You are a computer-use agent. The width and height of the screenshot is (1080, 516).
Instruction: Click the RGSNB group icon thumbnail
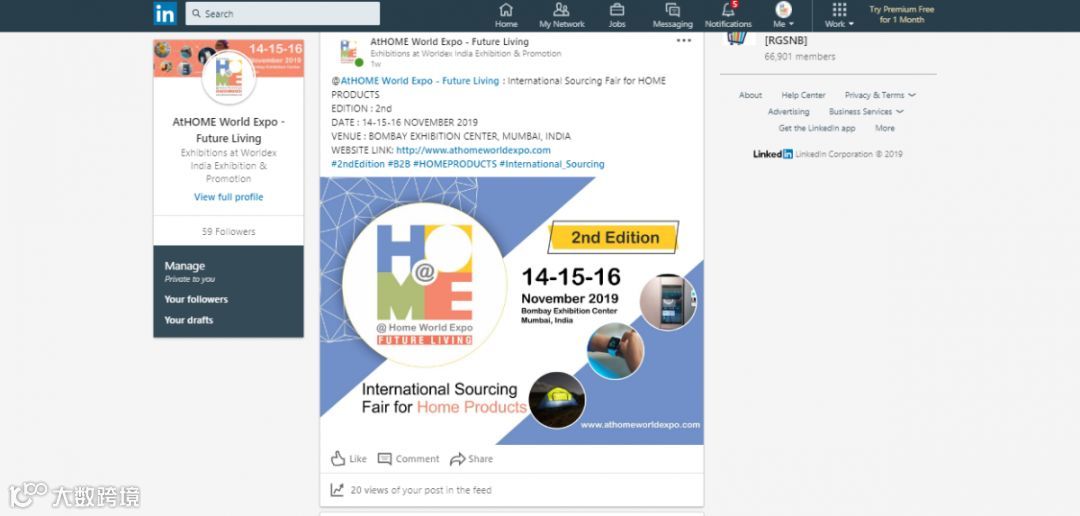point(738,38)
